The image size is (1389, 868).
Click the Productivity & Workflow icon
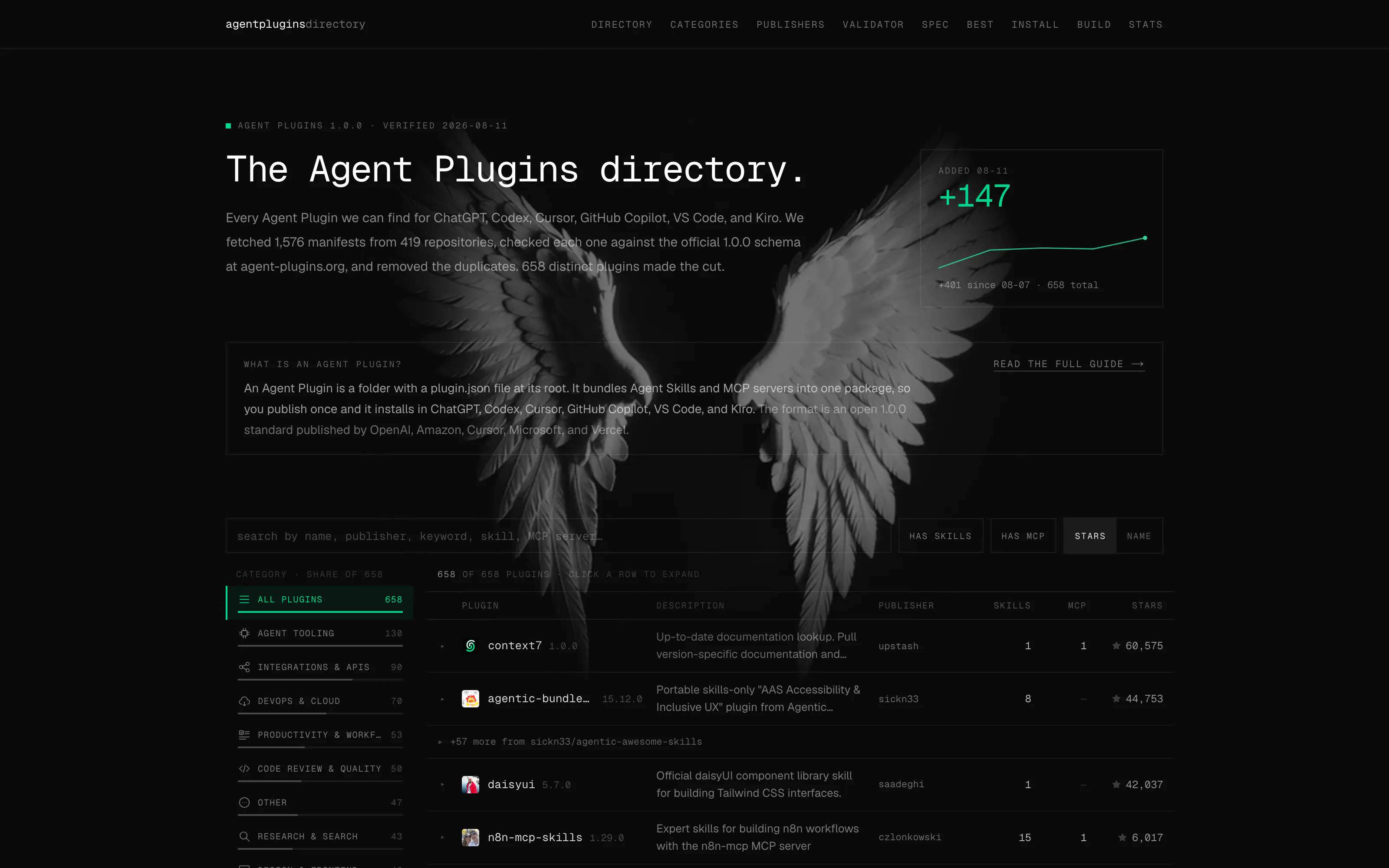coord(244,735)
